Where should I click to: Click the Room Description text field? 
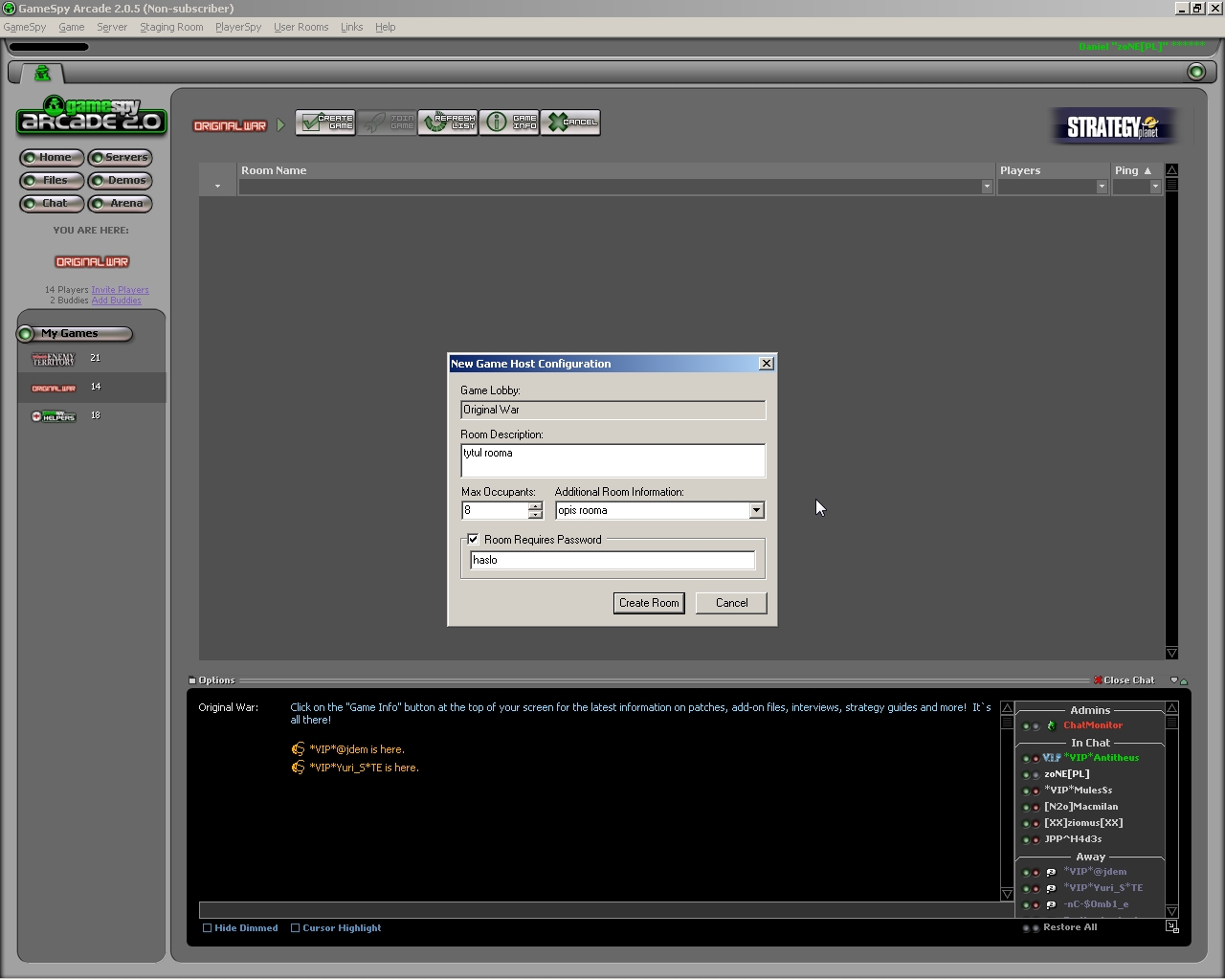[x=612, y=460]
